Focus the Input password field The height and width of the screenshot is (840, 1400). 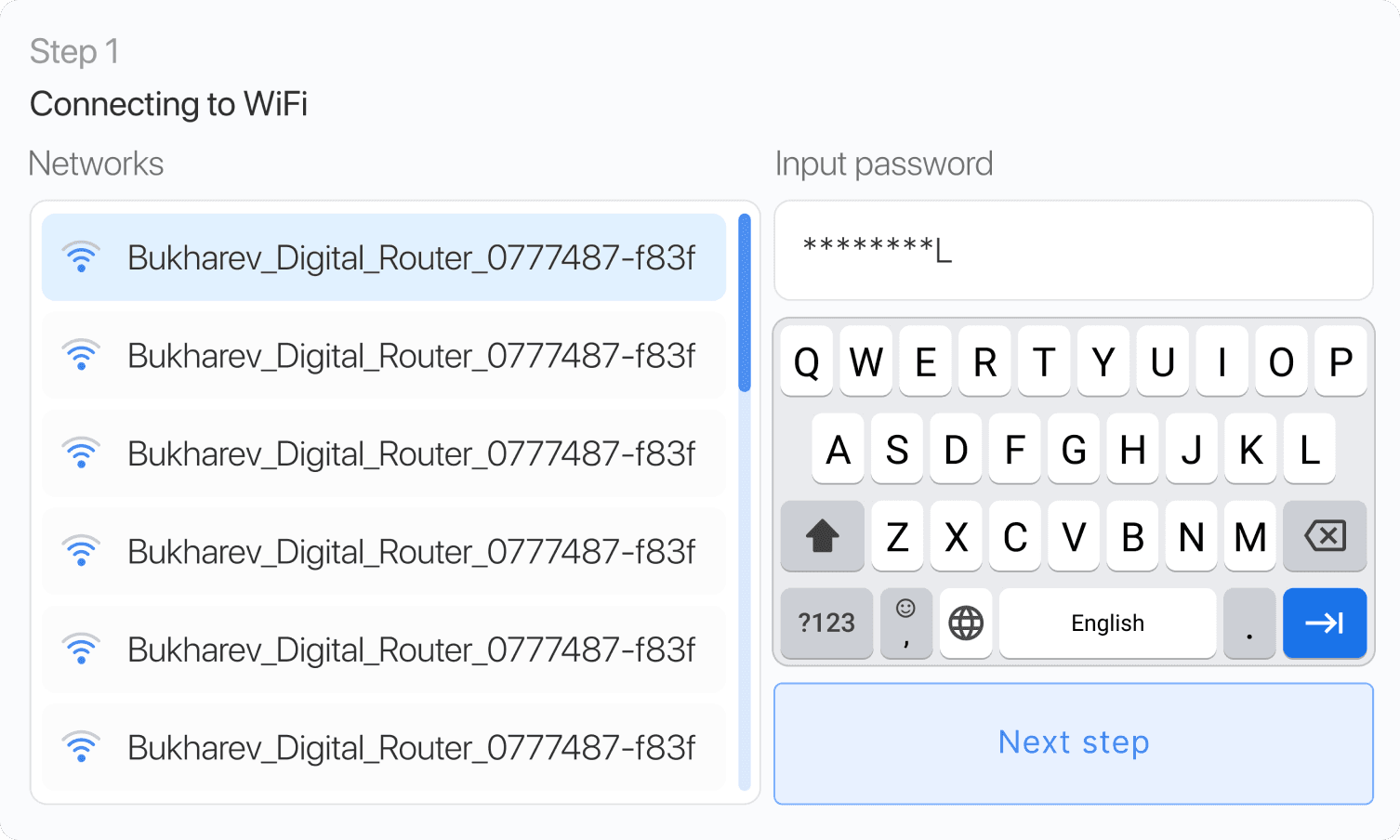point(1074,250)
